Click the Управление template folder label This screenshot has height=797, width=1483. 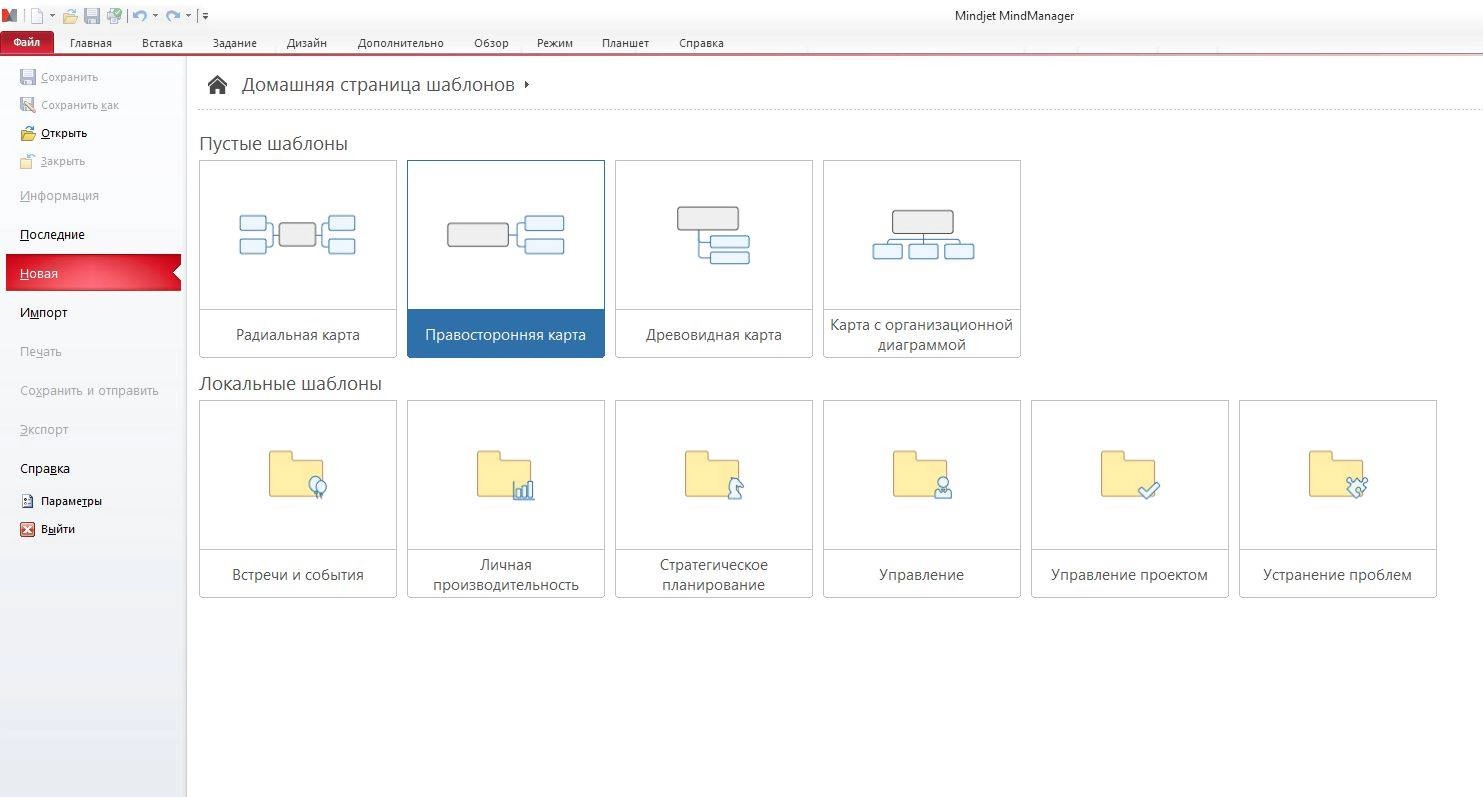point(922,575)
